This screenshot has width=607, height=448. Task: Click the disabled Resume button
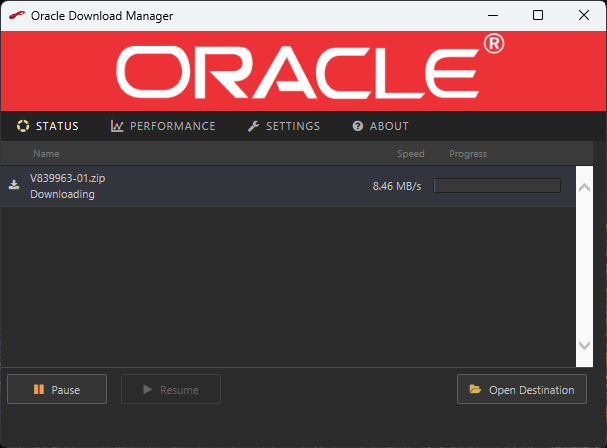[x=171, y=389]
